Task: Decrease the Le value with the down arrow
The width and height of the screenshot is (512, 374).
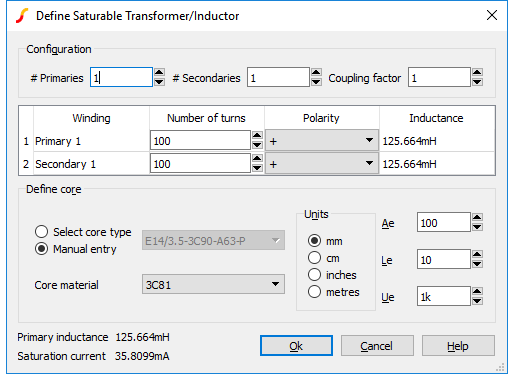Action: click(477, 264)
